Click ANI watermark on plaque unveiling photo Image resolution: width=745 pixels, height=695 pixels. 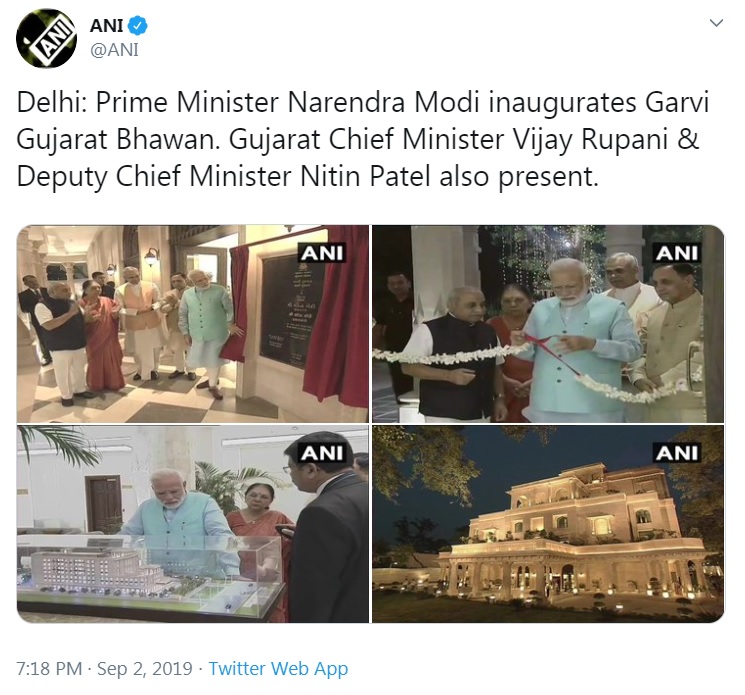click(x=322, y=253)
